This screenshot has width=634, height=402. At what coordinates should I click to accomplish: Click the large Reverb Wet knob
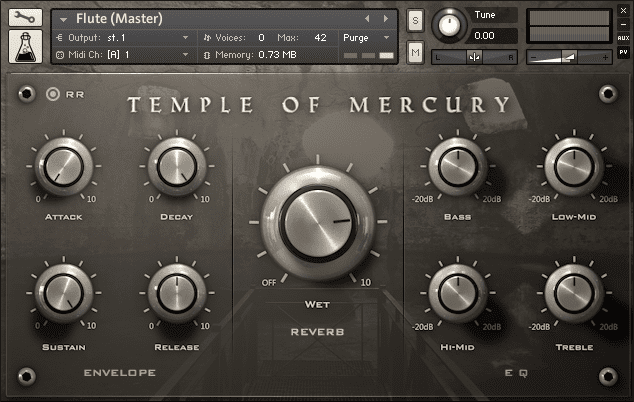[x=318, y=223]
